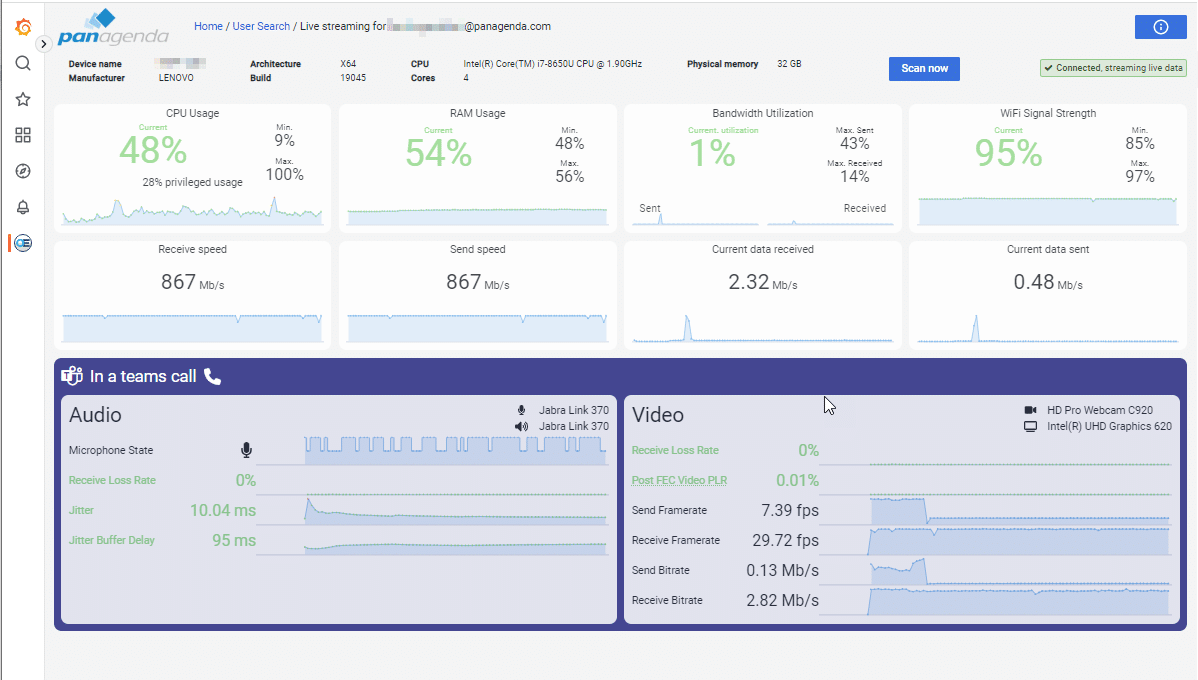
Task: Click the CPU usage sparkline graph
Action: pyautogui.click(x=193, y=211)
